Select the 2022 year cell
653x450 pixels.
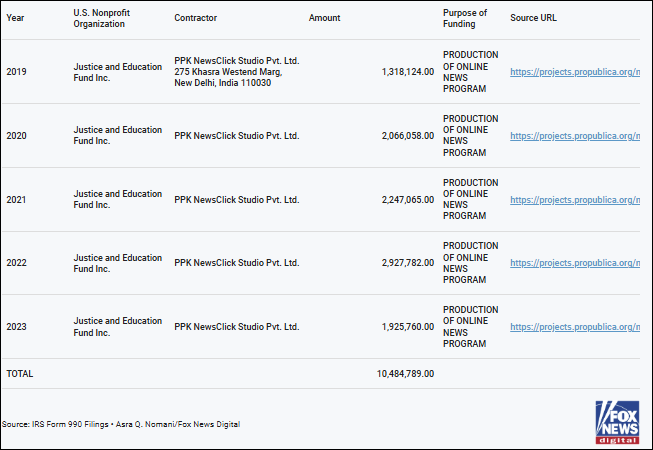coord(17,263)
